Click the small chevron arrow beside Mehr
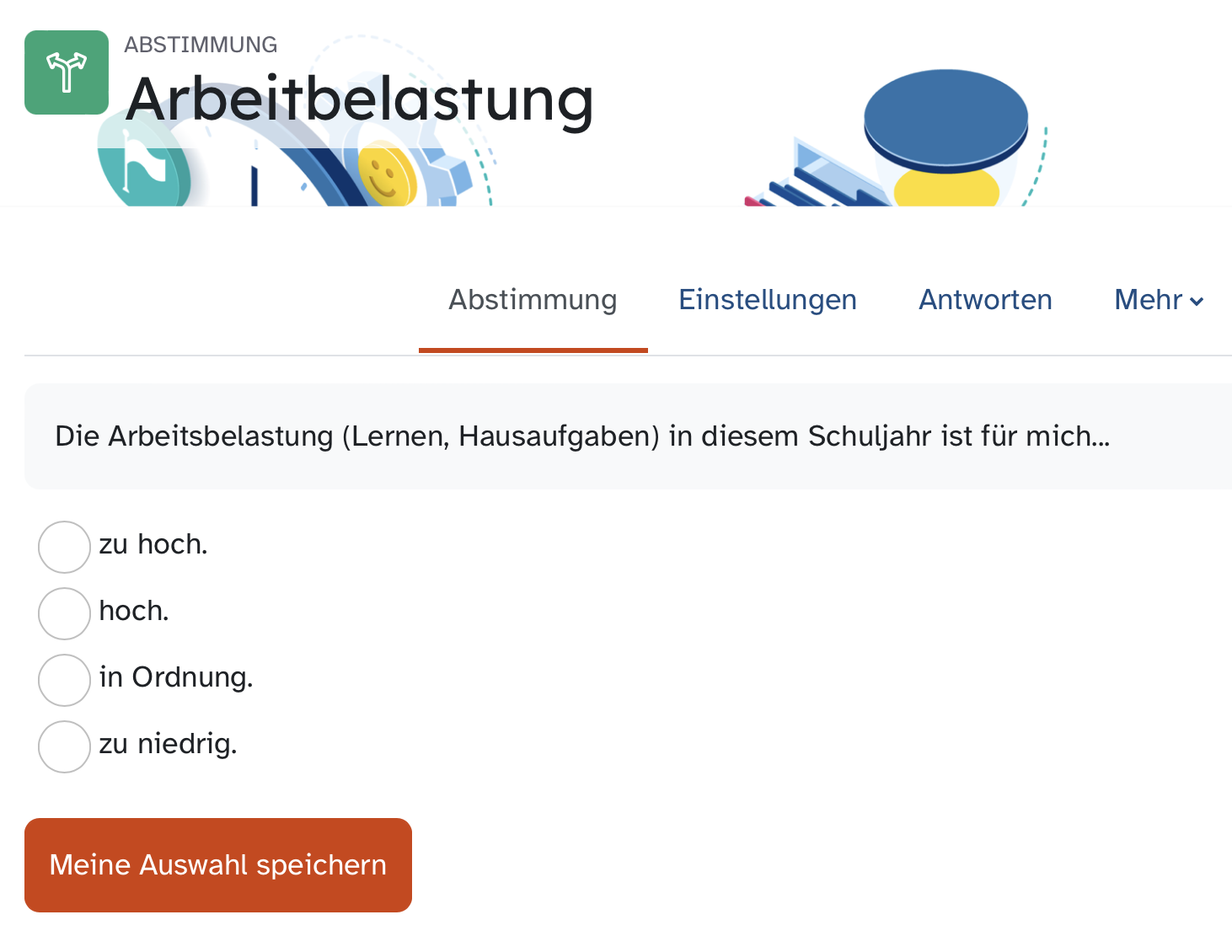 (1197, 302)
